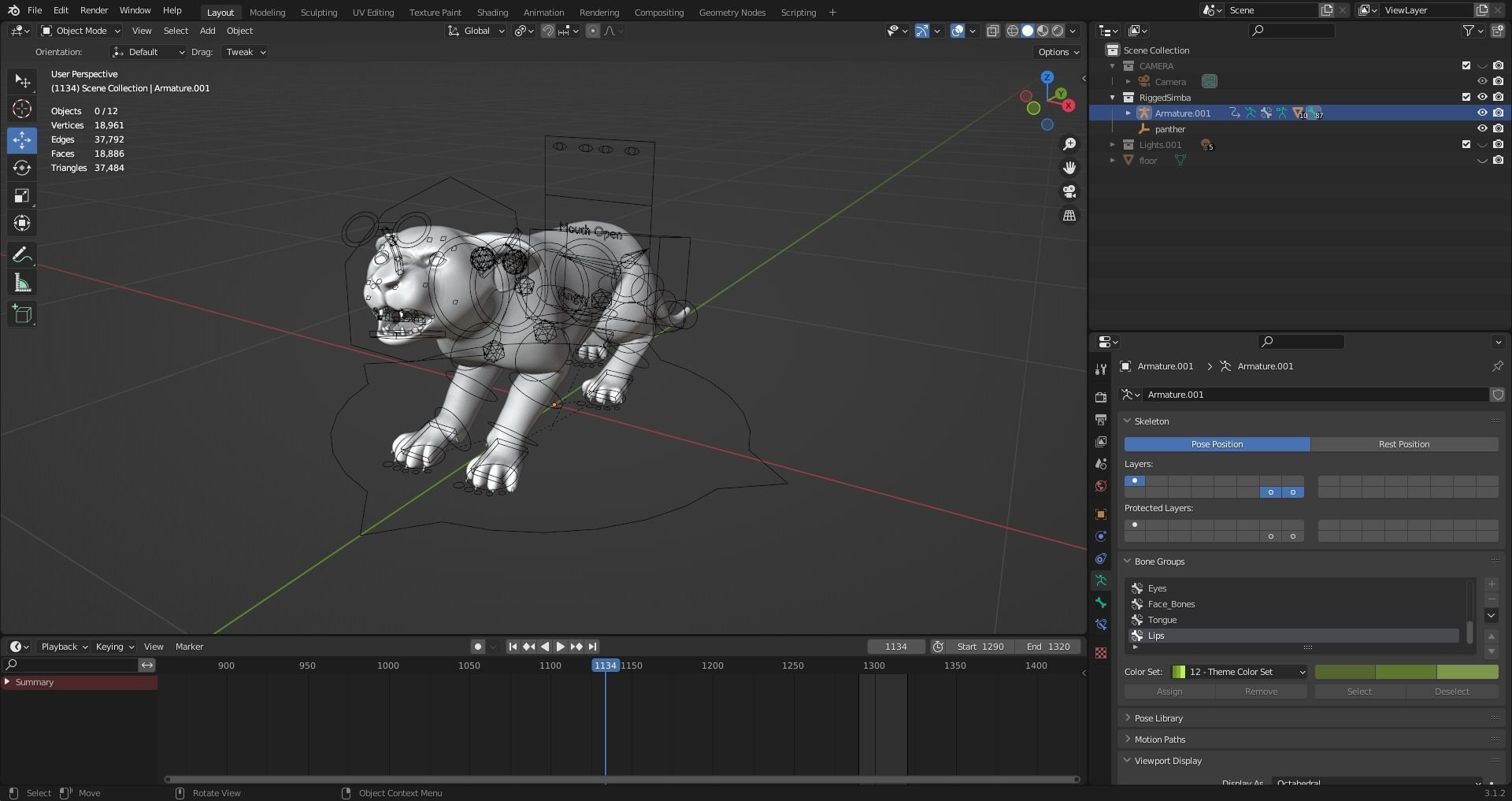Click the End frame 1320 field
This screenshot has width=1512, height=801.
coord(1048,647)
